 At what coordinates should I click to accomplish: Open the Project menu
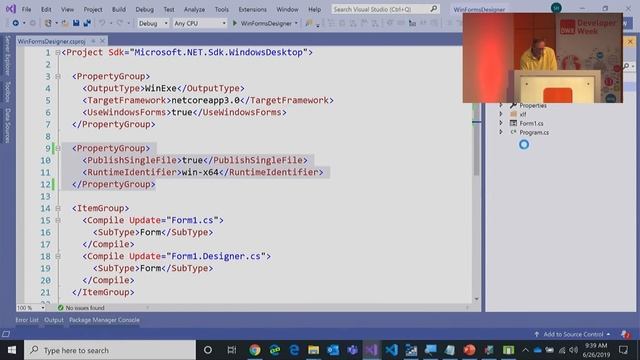(x=93, y=9)
